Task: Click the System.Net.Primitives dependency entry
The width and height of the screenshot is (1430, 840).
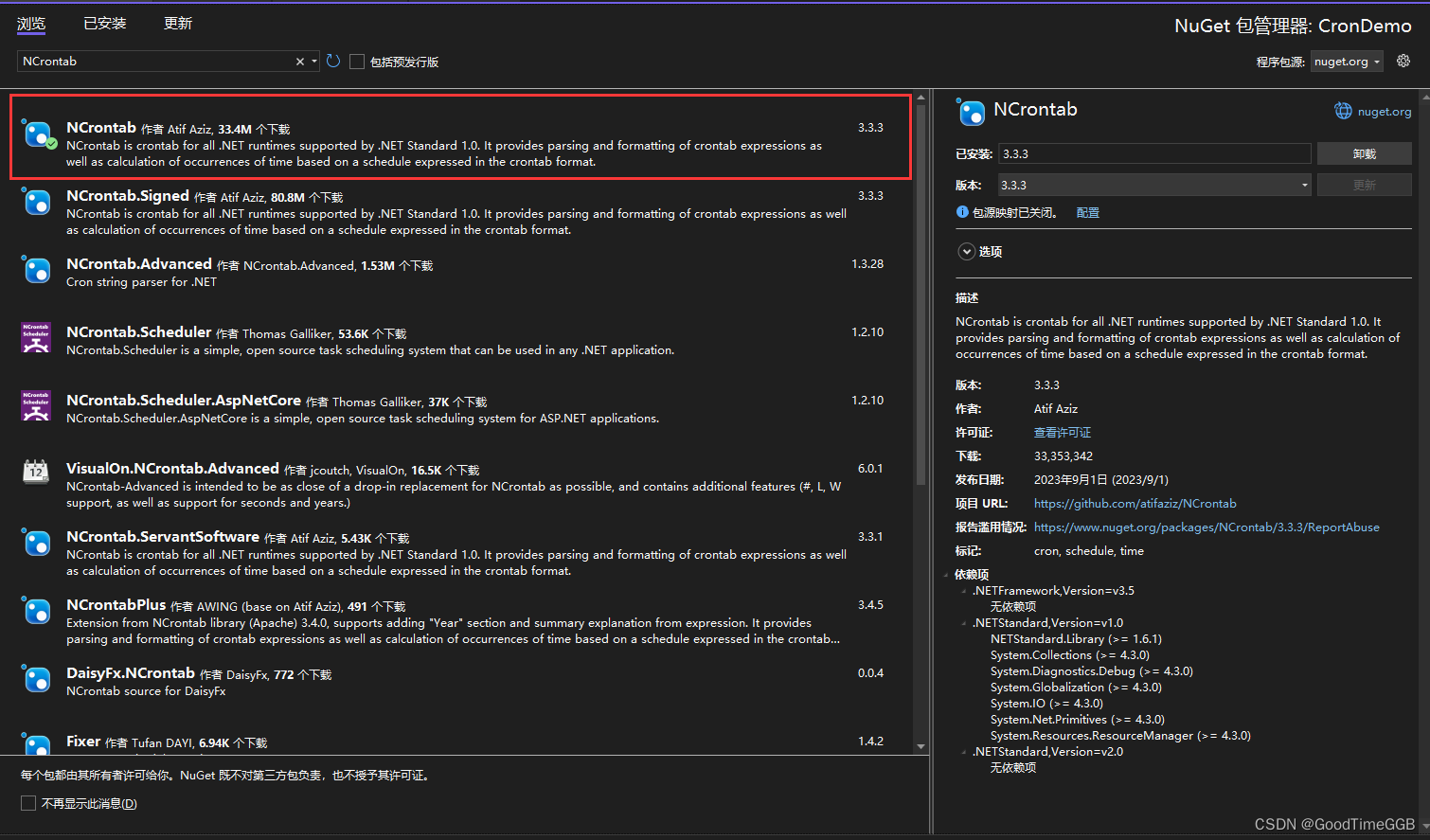Action: point(1078,720)
